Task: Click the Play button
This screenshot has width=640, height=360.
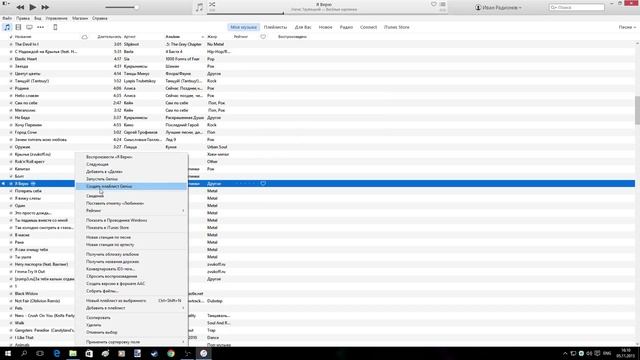Action: [33, 7]
